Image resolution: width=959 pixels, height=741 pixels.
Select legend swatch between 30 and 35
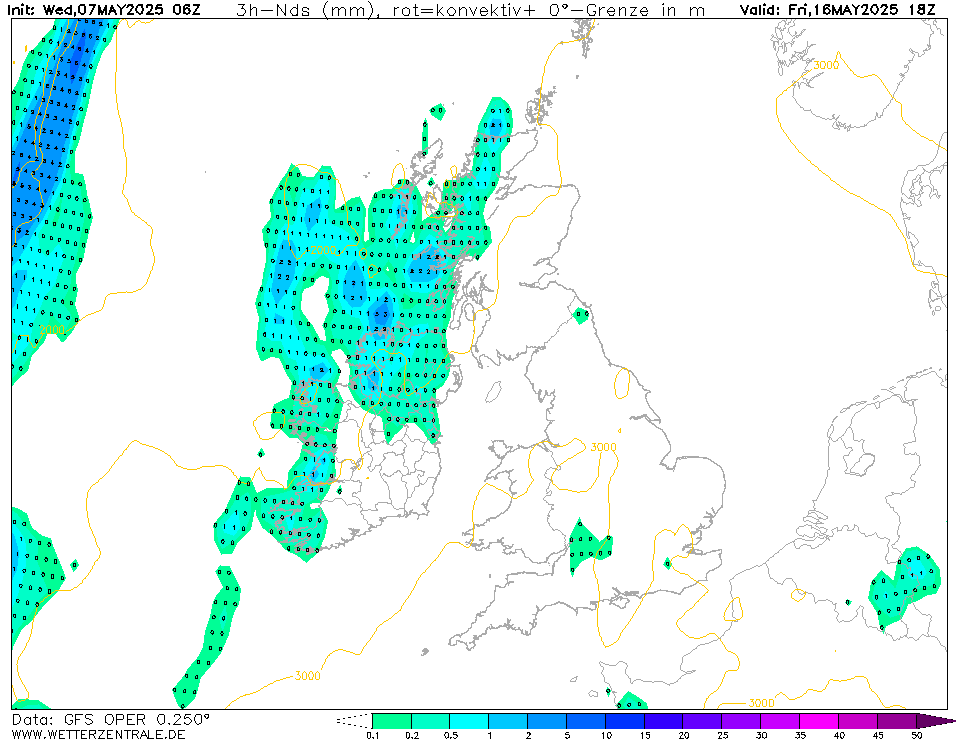[780, 721]
